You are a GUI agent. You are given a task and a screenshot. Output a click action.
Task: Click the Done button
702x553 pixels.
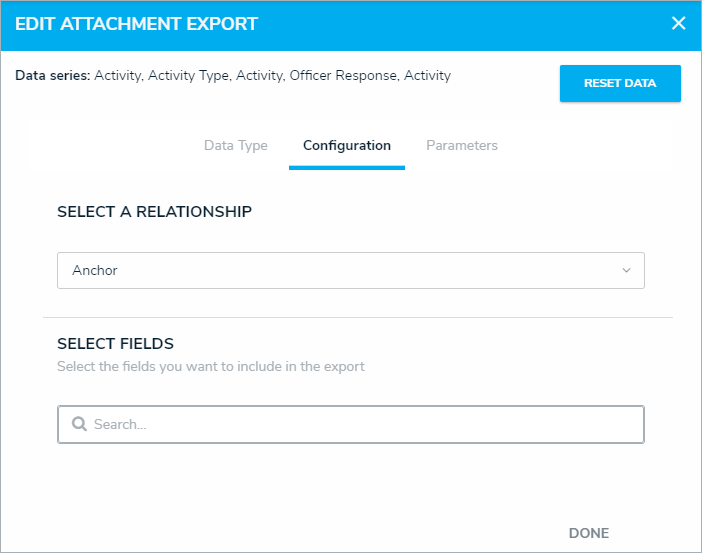point(589,533)
